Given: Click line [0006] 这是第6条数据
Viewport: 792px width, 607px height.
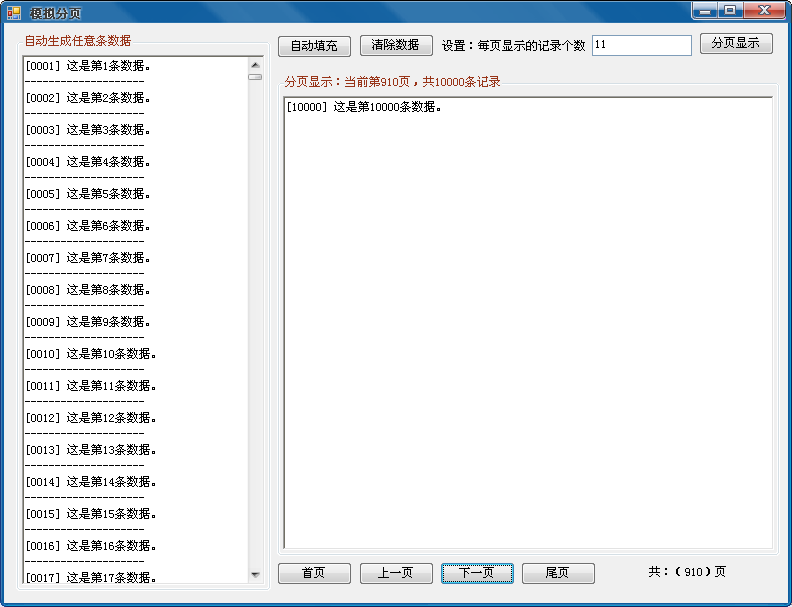Looking at the screenshot, I should tap(88, 226).
